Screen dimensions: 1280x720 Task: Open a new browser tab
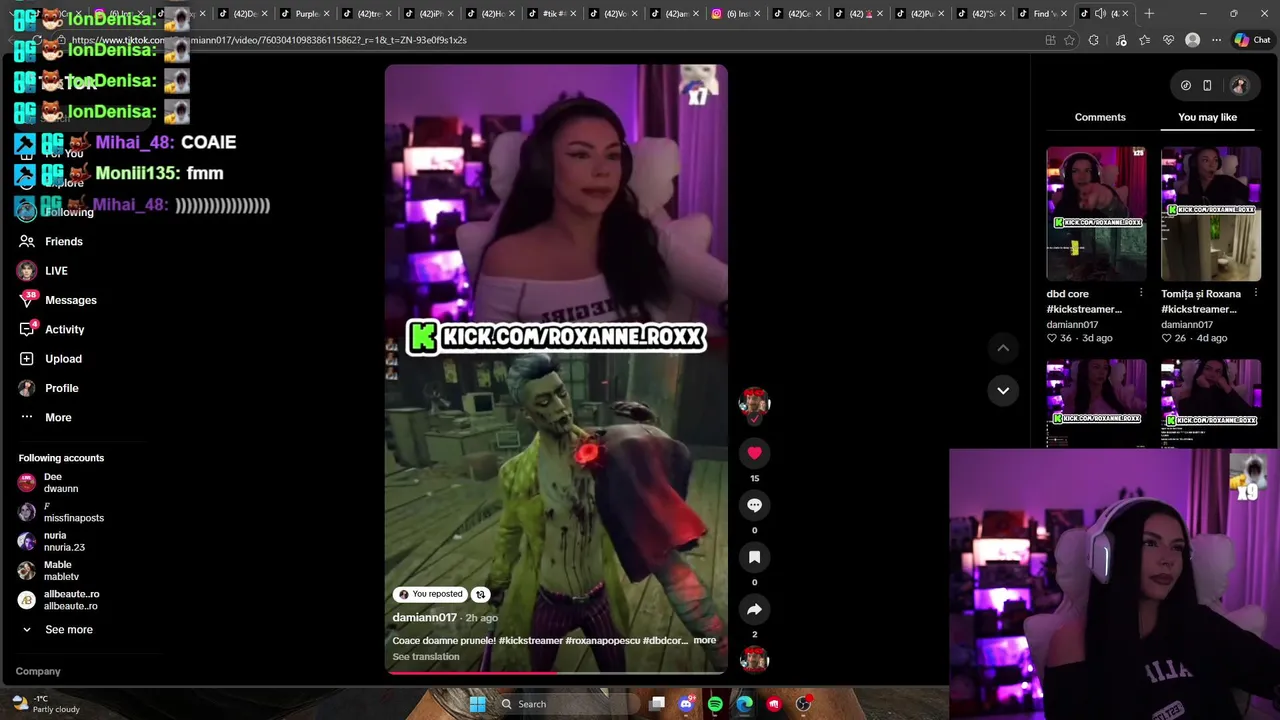(x=1149, y=14)
